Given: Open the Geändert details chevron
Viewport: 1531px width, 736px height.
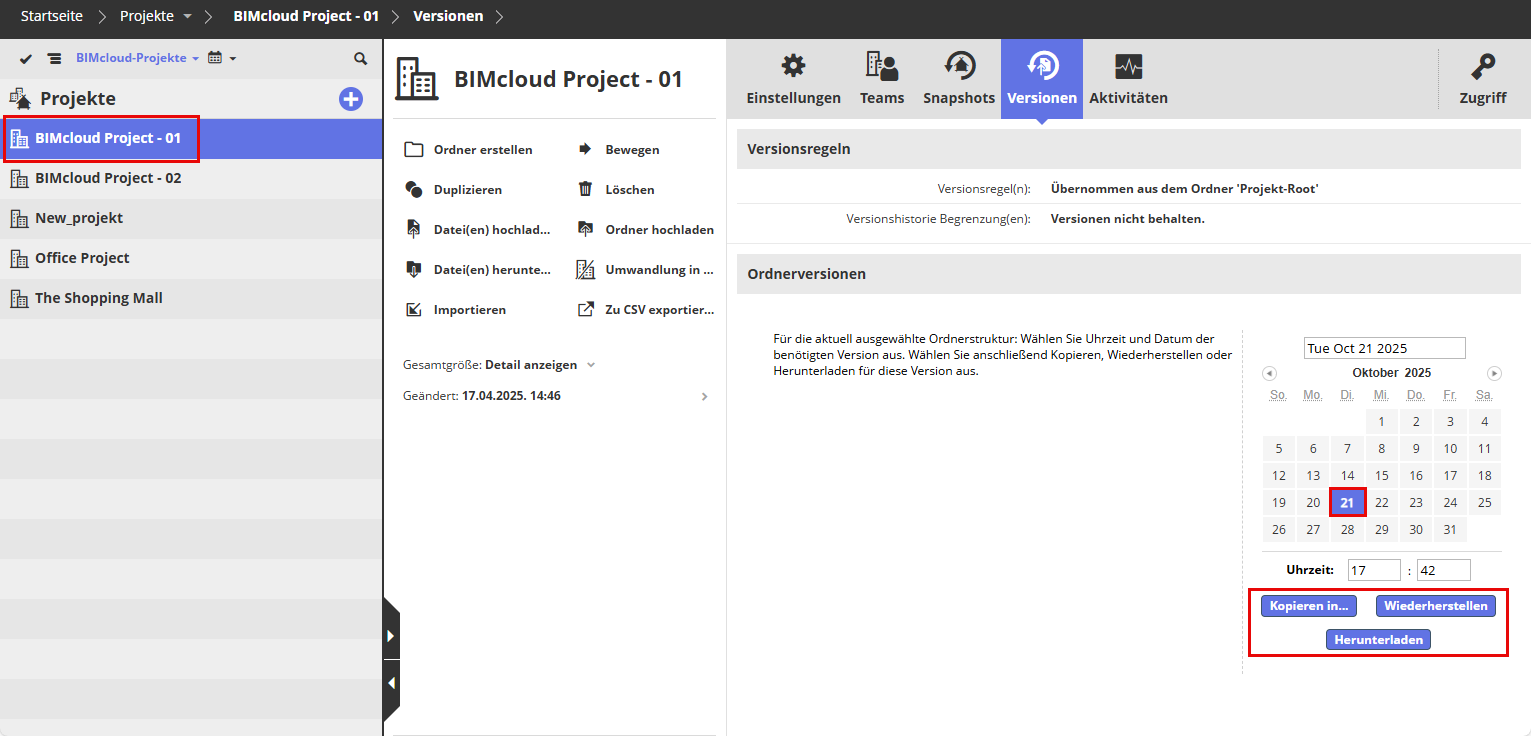Looking at the screenshot, I should 704,397.
